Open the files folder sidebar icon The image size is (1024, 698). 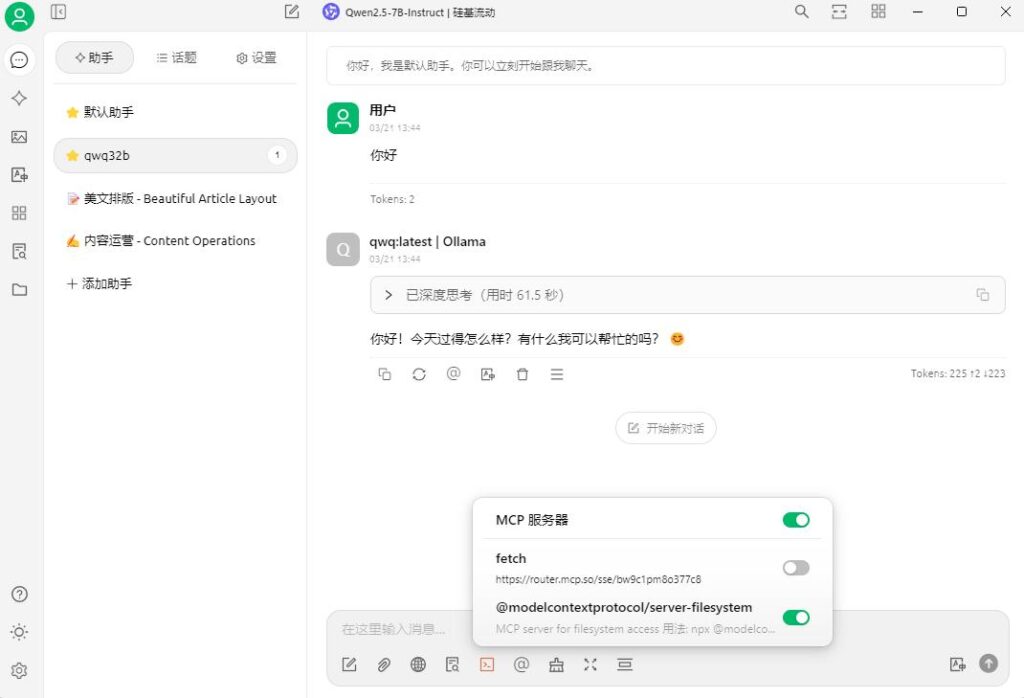click(x=20, y=289)
